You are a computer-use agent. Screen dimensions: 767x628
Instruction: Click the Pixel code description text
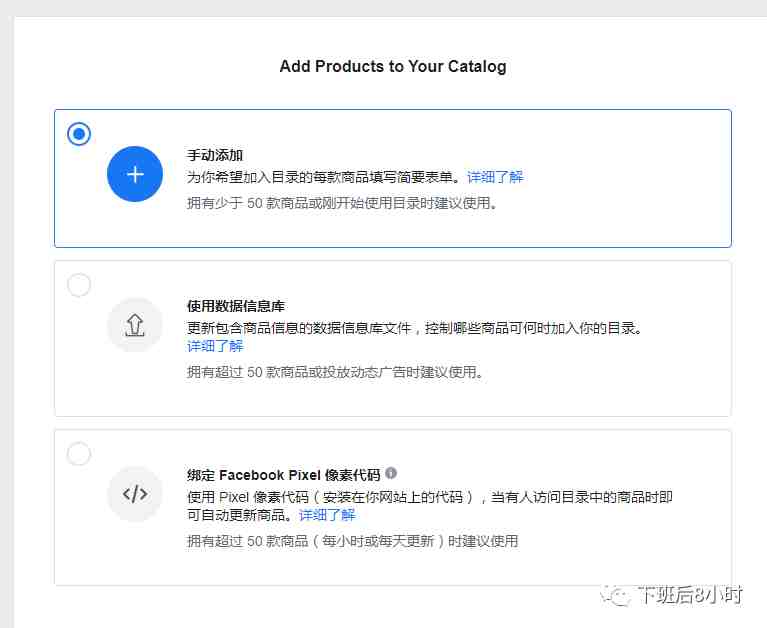click(x=429, y=506)
